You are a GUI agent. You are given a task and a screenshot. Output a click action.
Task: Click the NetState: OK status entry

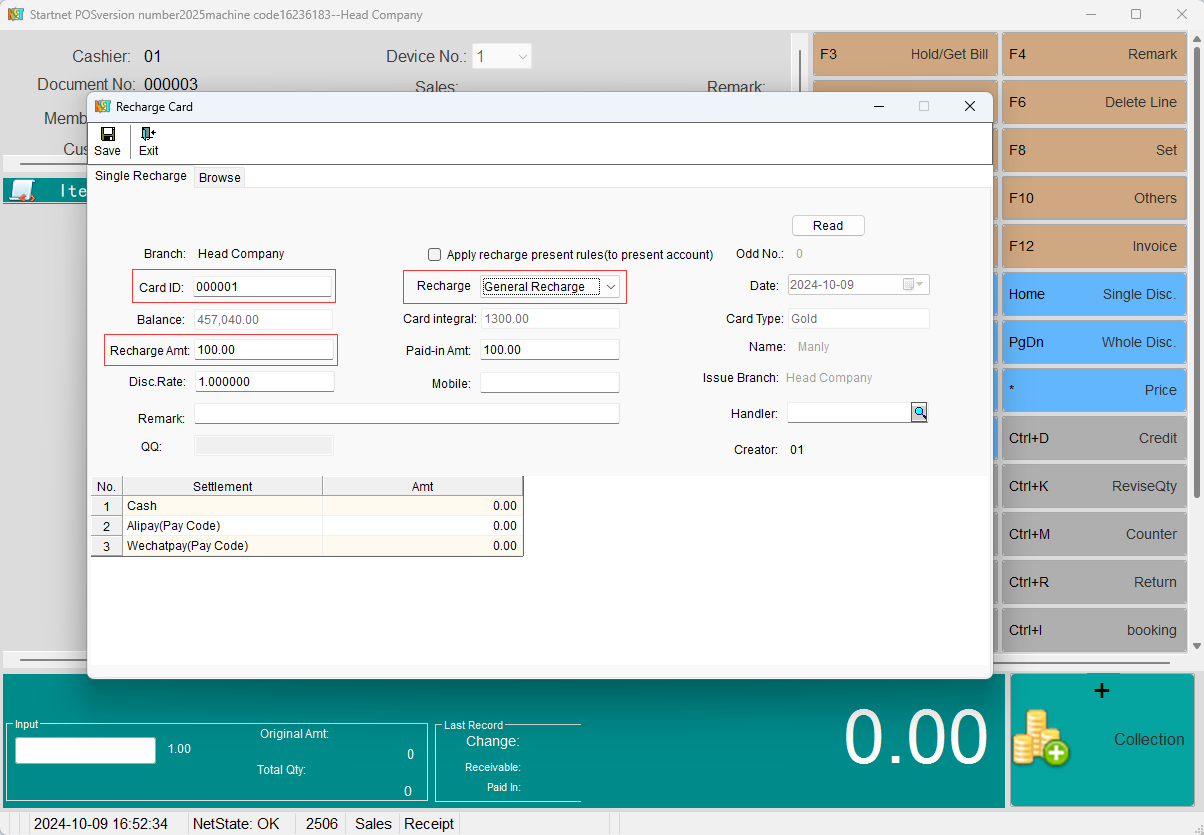[236, 824]
